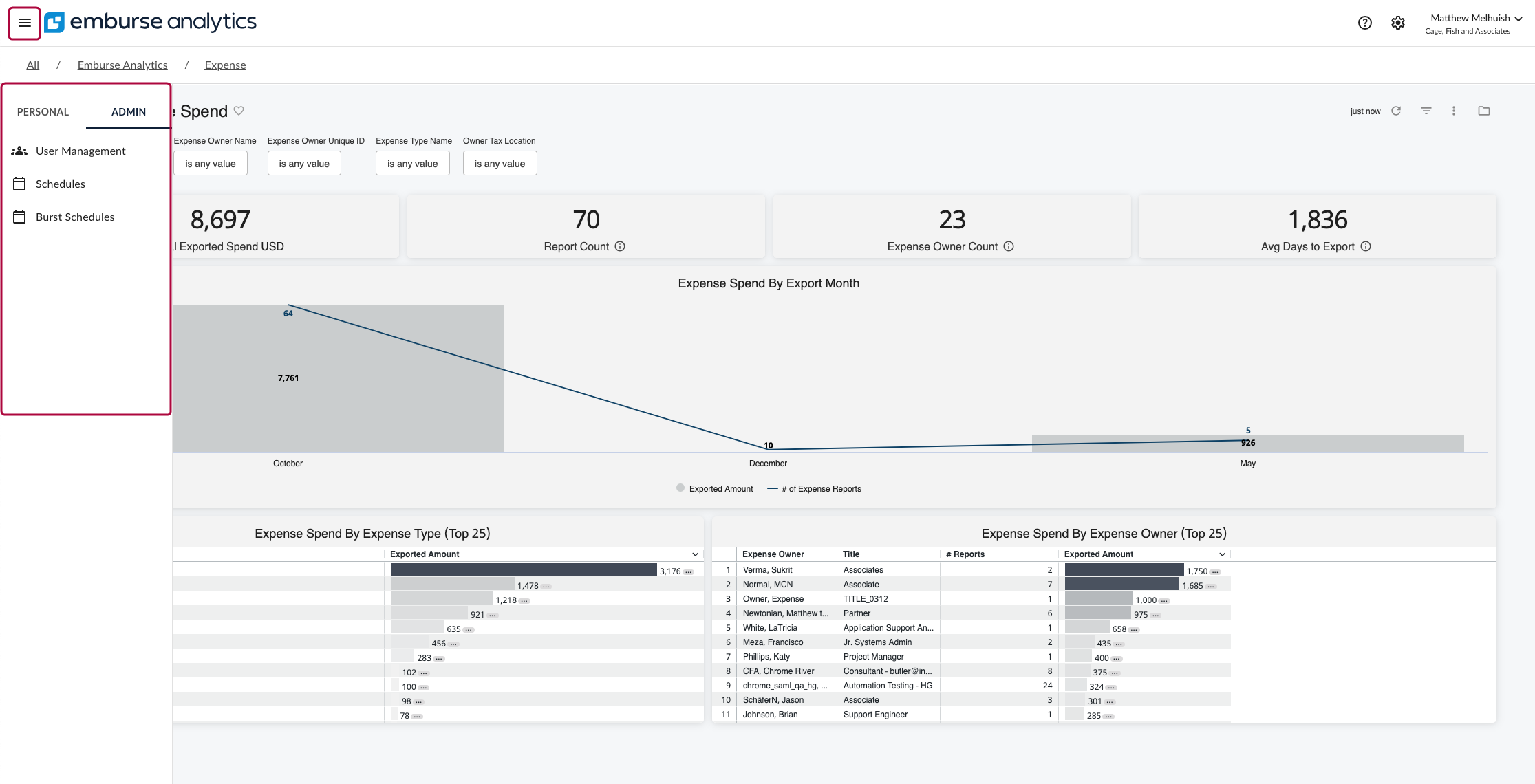Click the Report Count info tooltip icon

(x=621, y=246)
